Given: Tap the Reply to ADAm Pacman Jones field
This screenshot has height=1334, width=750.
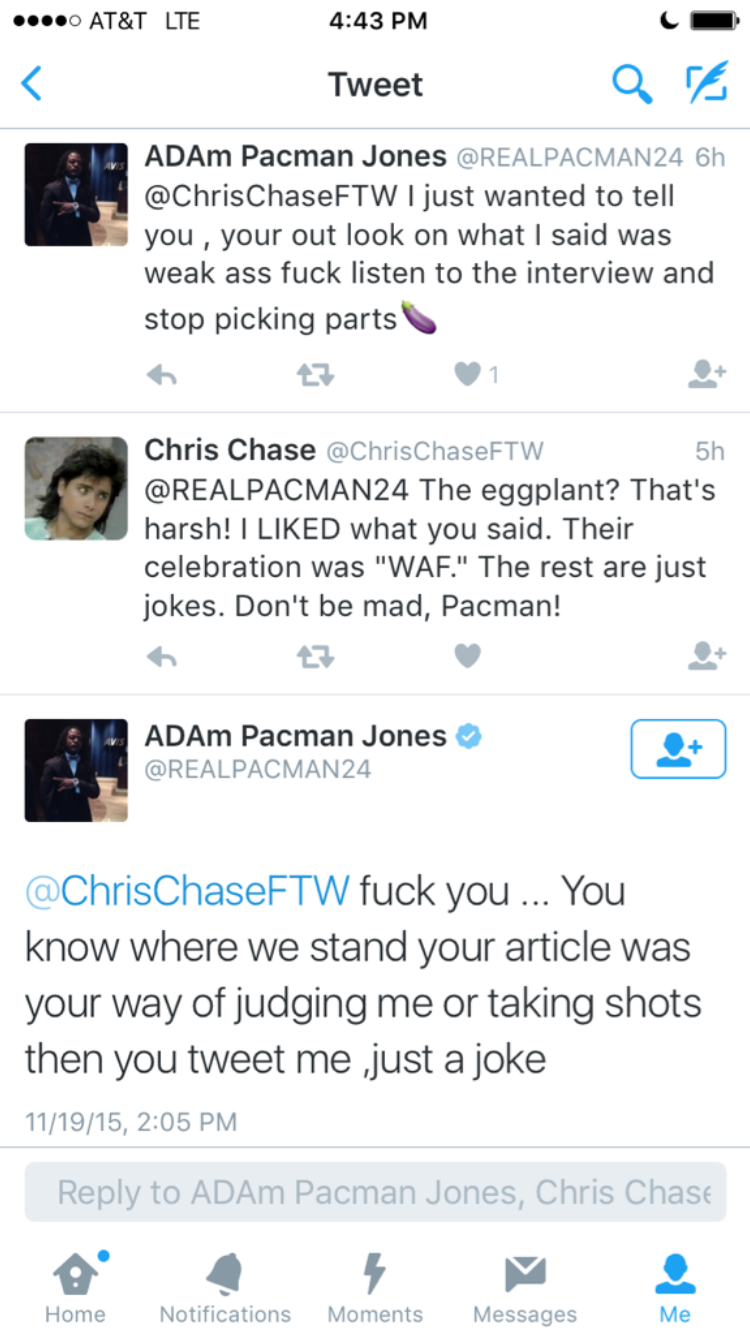Looking at the screenshot, I should pyautogui.click(x=375, y=1192).
